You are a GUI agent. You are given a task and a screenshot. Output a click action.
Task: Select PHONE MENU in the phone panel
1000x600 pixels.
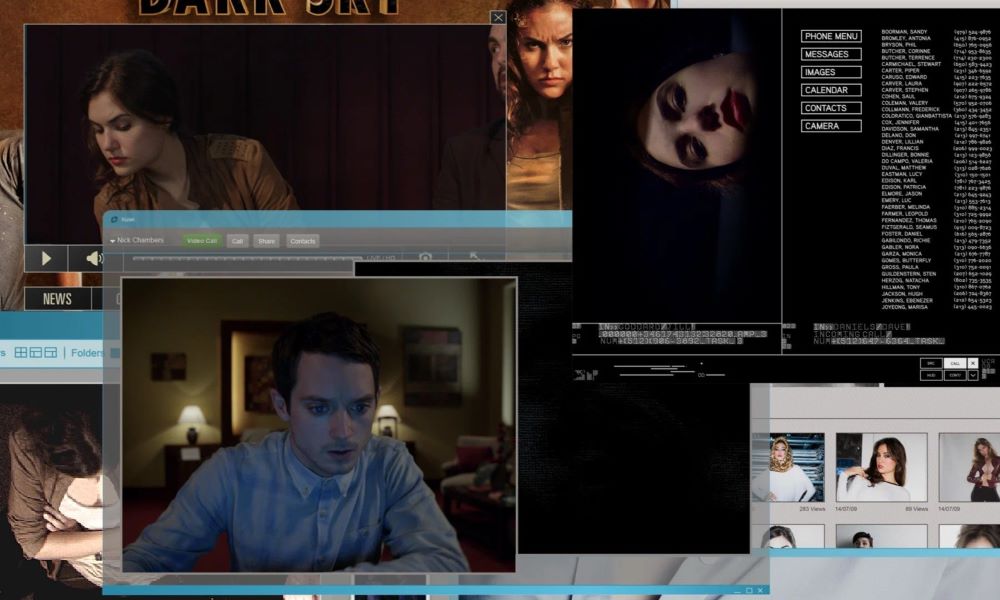pyautogui.click(x=831, y=37)
